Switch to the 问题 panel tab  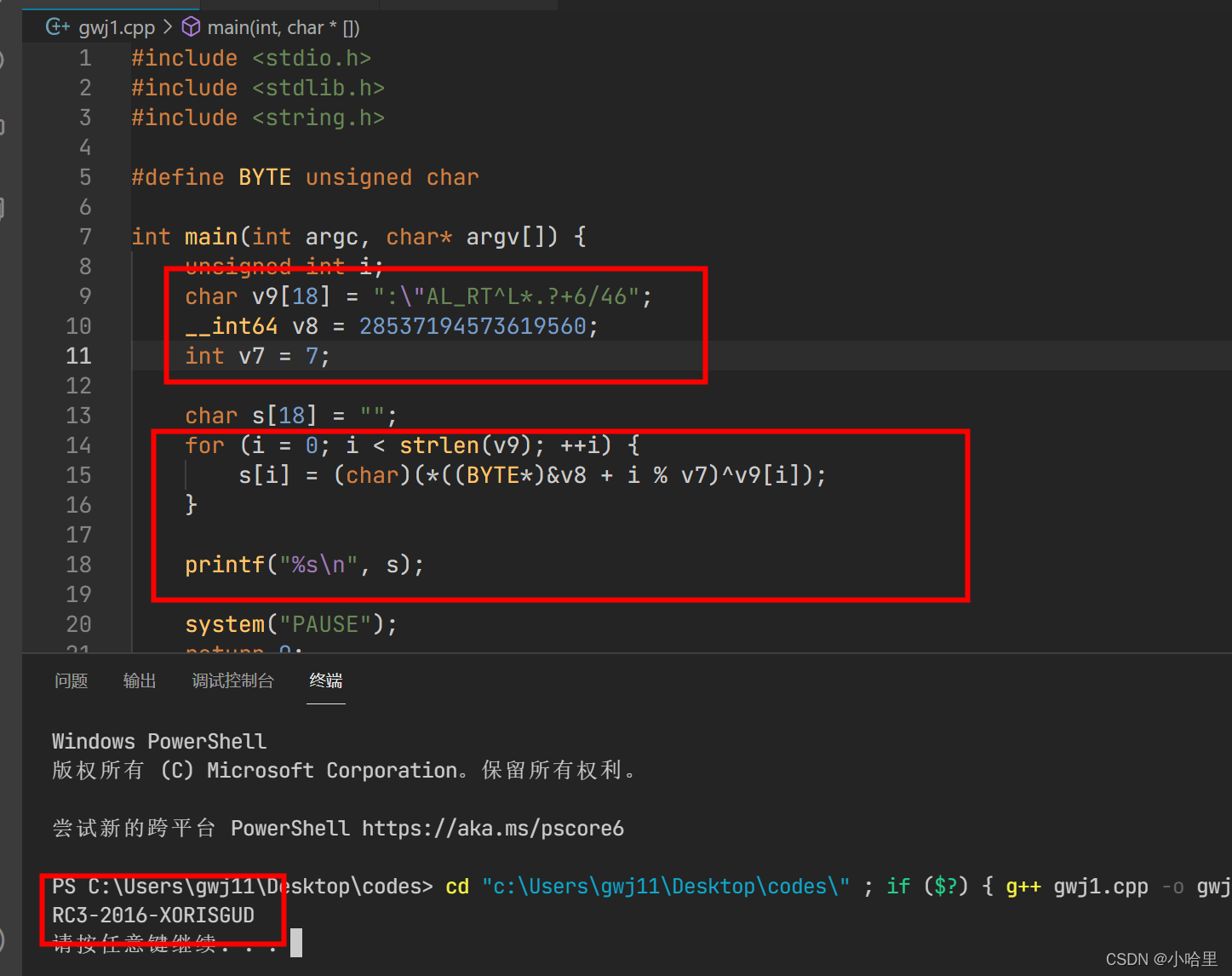point(72,680)
